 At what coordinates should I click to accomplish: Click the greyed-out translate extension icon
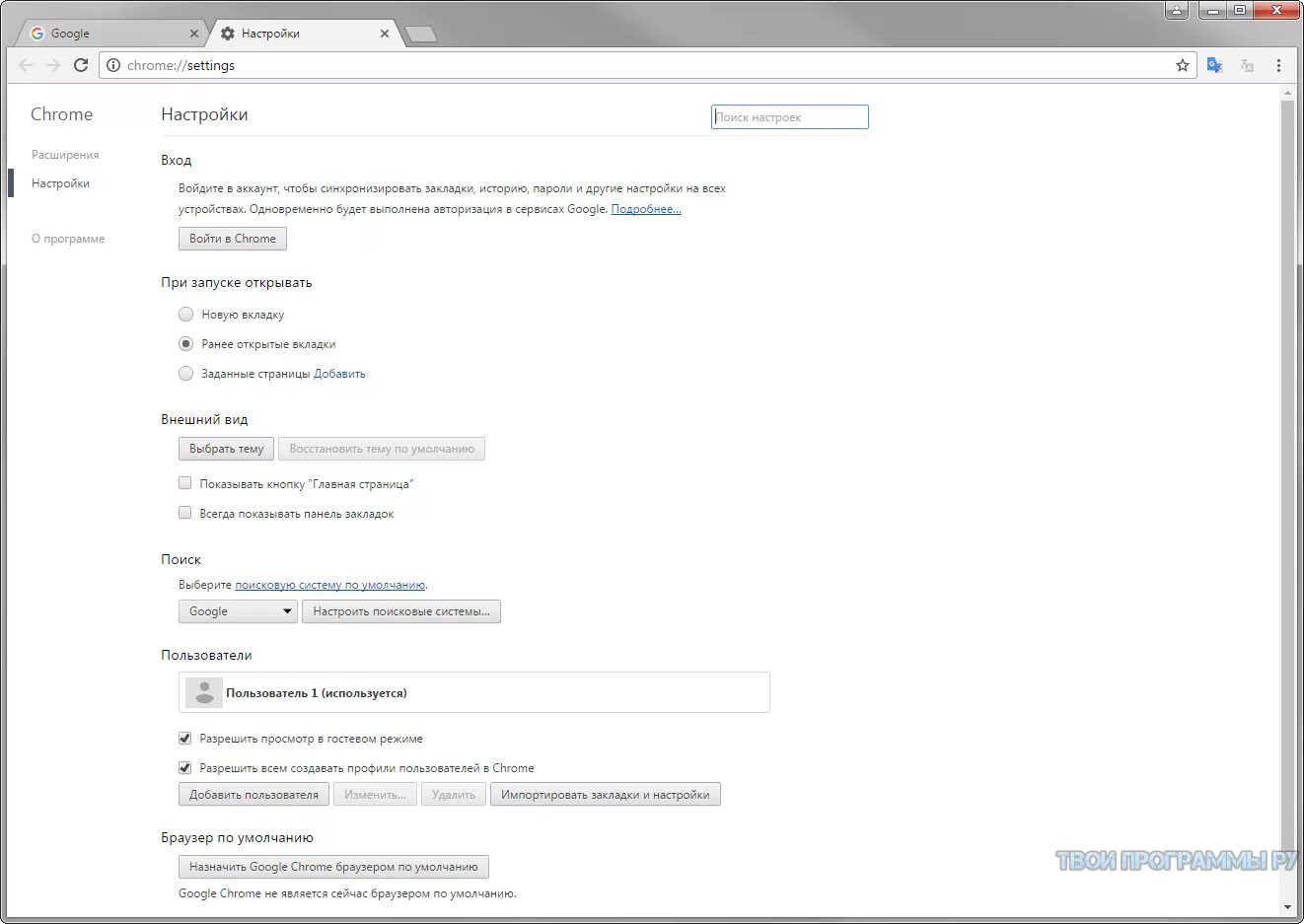coord(1247,65)
